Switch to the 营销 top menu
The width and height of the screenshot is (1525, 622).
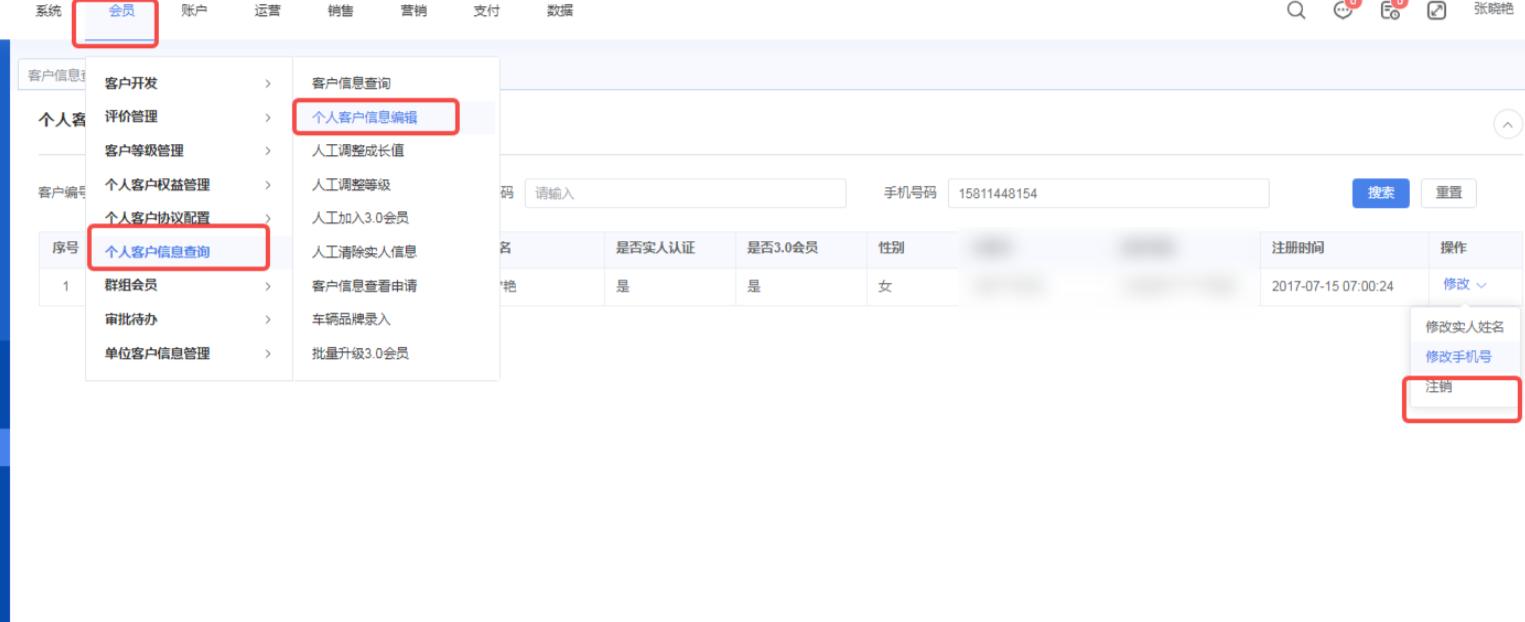(x=413, y=11)
